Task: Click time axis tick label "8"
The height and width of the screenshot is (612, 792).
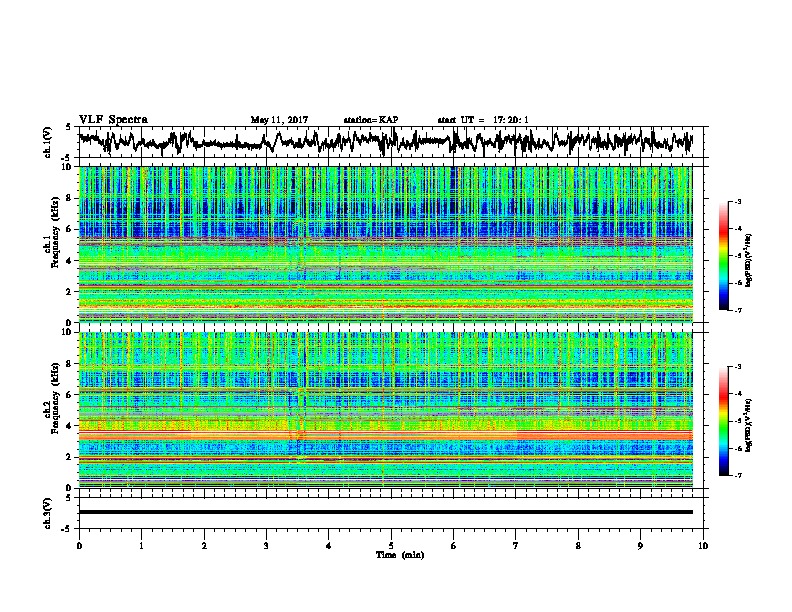Action: pos(578,546)
